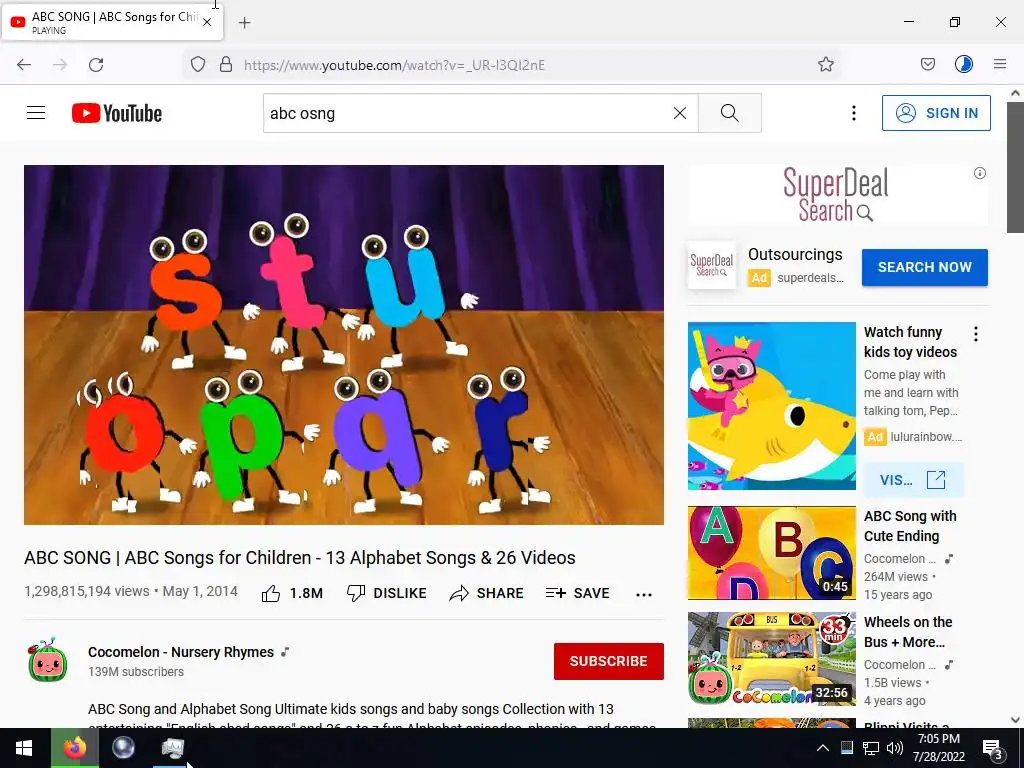Open the computer app taskbar icon
The width and height of the screenshot is (1024, 768).
172,748
